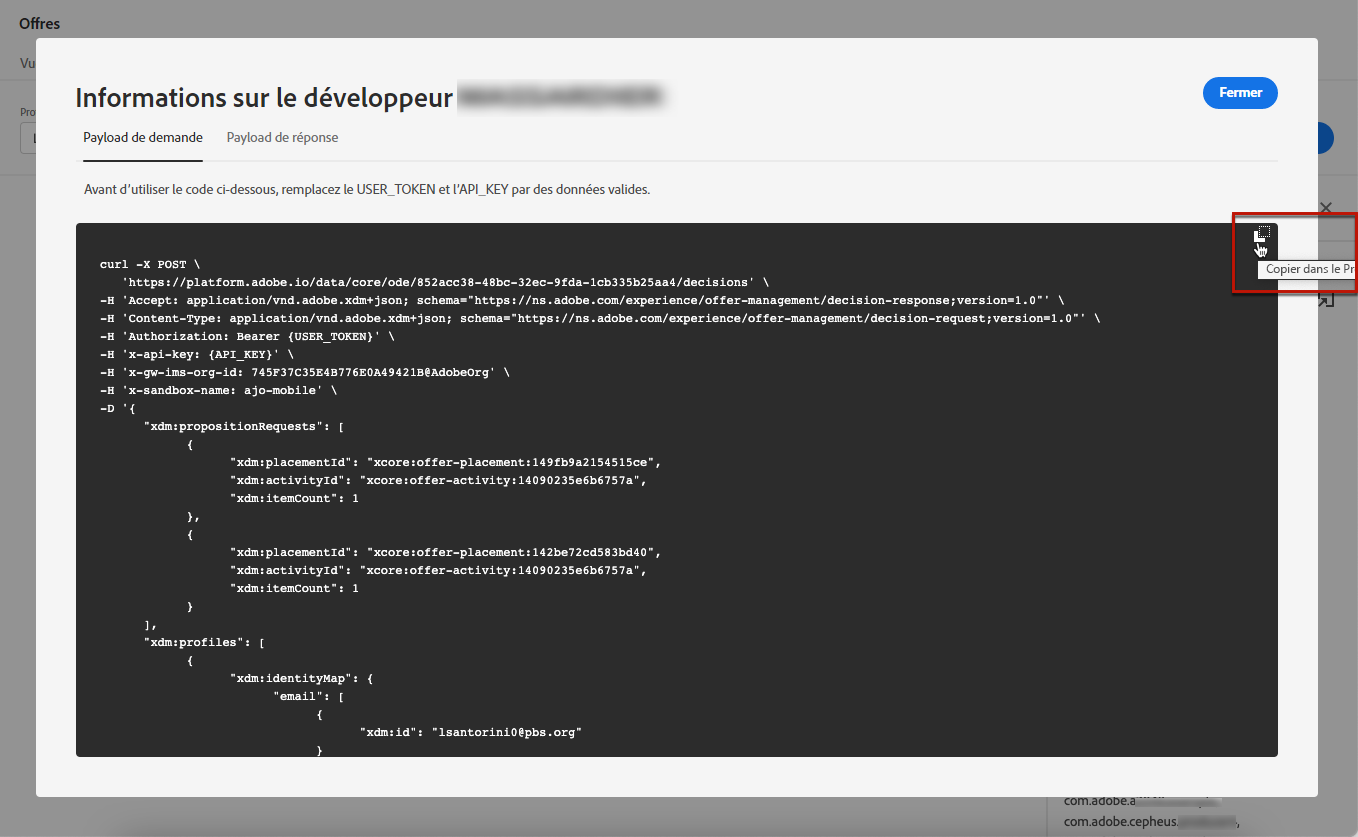The image size is (1358, 837).
Task: Click the 'x-sandbox-name: ajo-mobile' line
Action: 219,391
